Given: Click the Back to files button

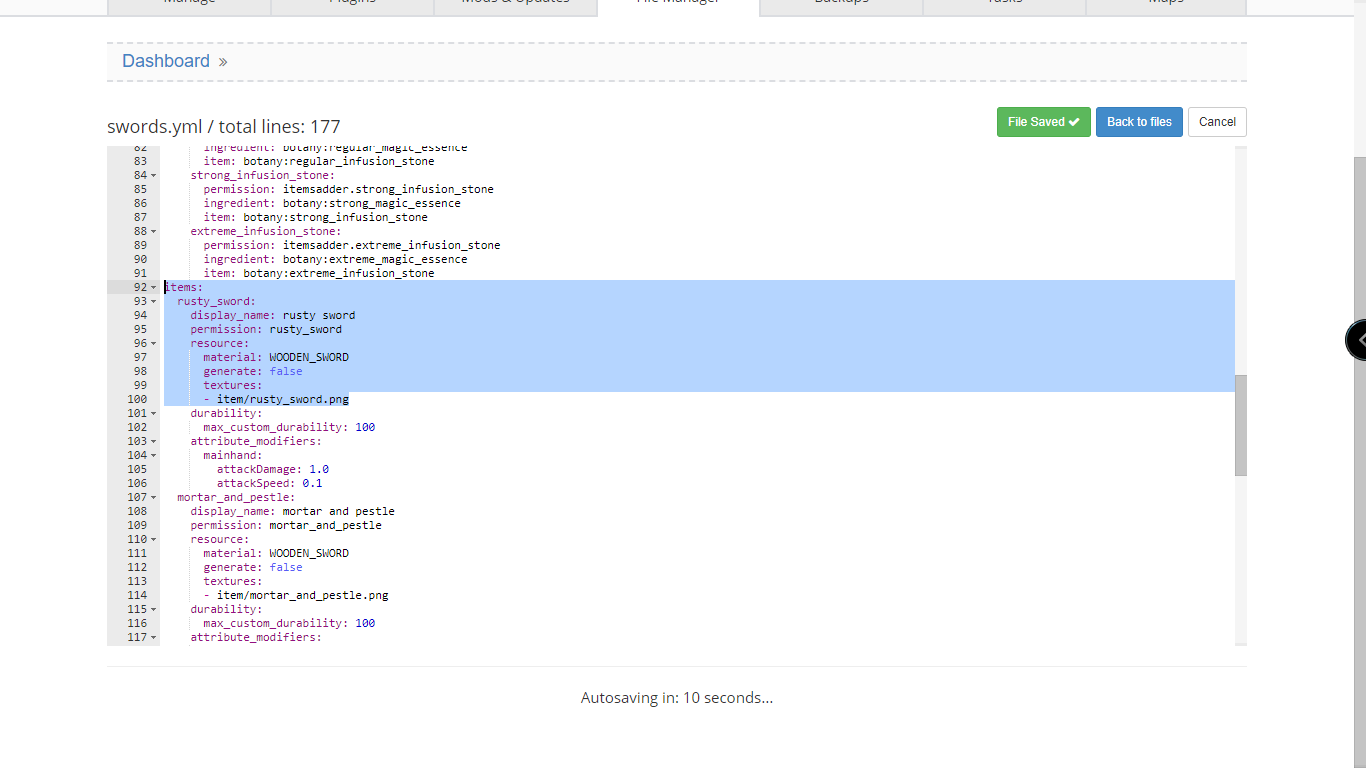Looking at the screenshot, I should coord(1139,121).
